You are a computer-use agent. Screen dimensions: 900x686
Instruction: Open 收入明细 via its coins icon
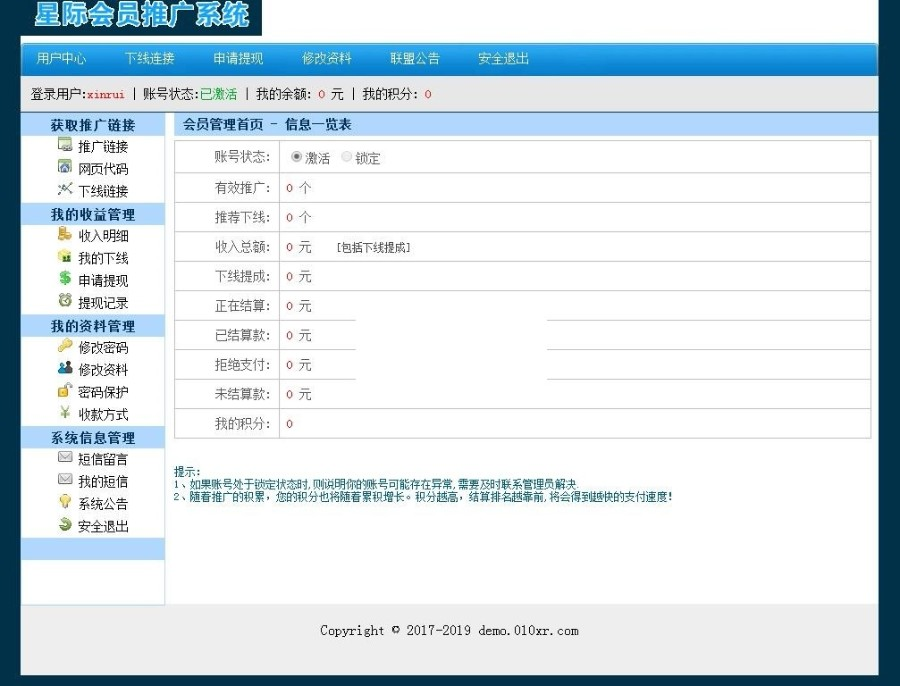(65, 235)
